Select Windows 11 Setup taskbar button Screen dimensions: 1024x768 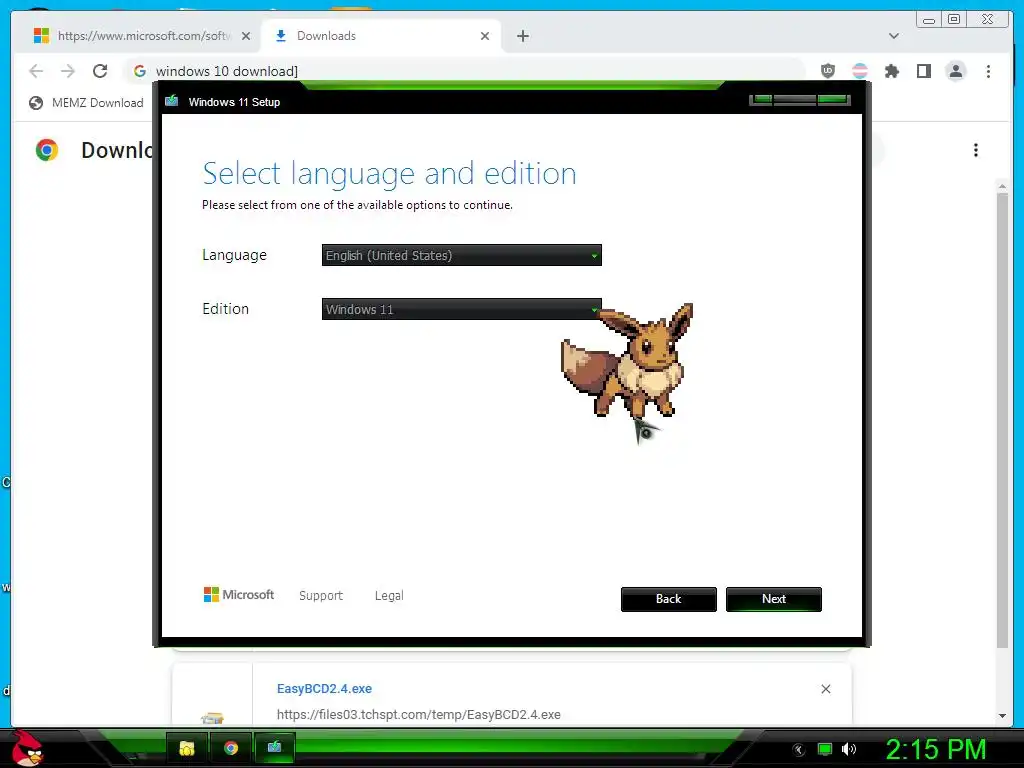274,748
